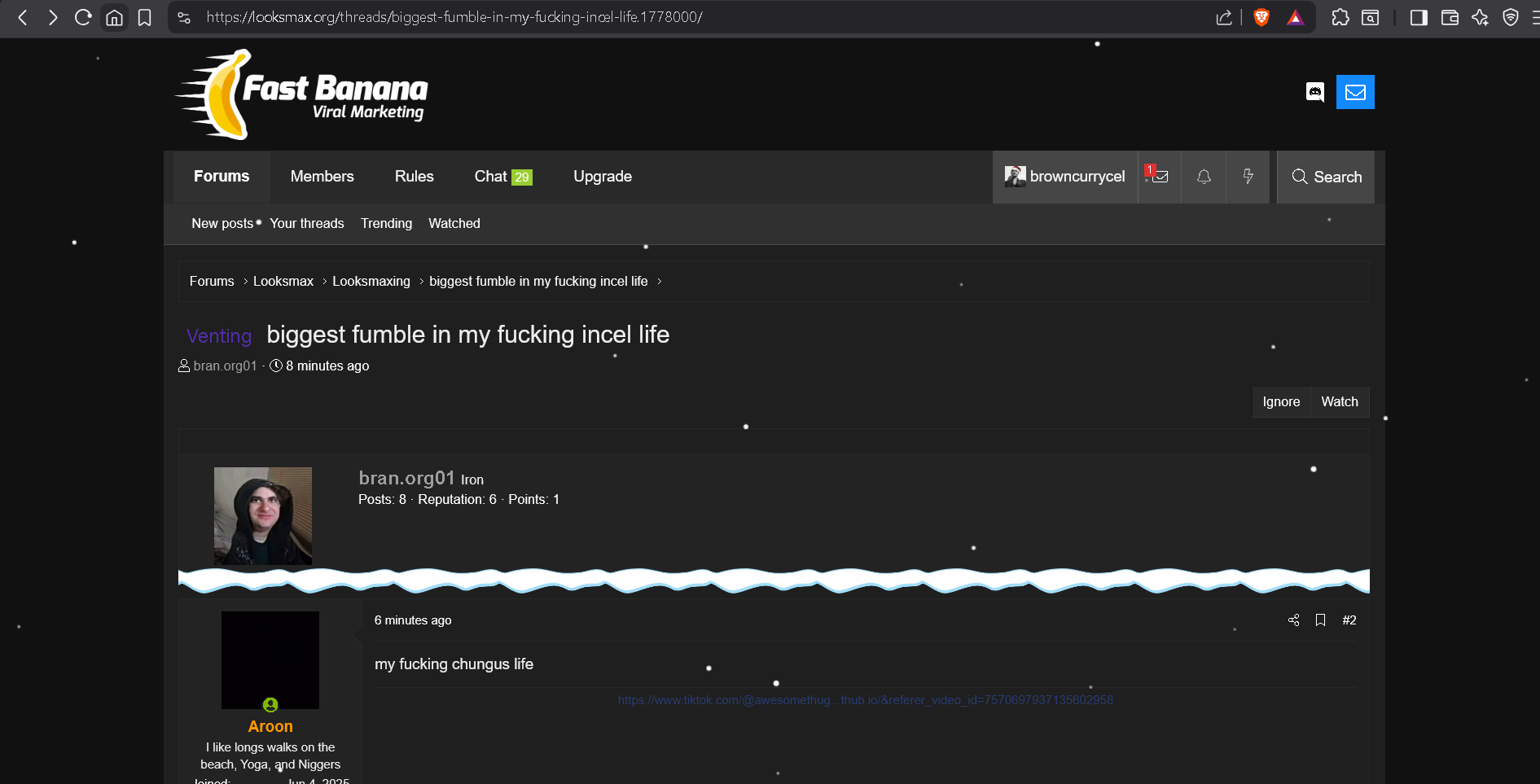Open the alerts bell icon
The image size is (1540, 784).
point(1204,177)
